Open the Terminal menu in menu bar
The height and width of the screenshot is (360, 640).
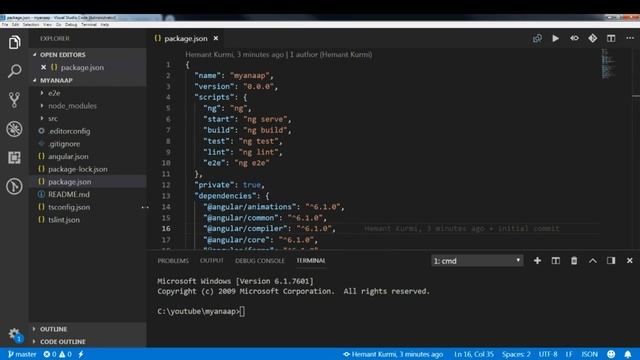coord(89,24)
